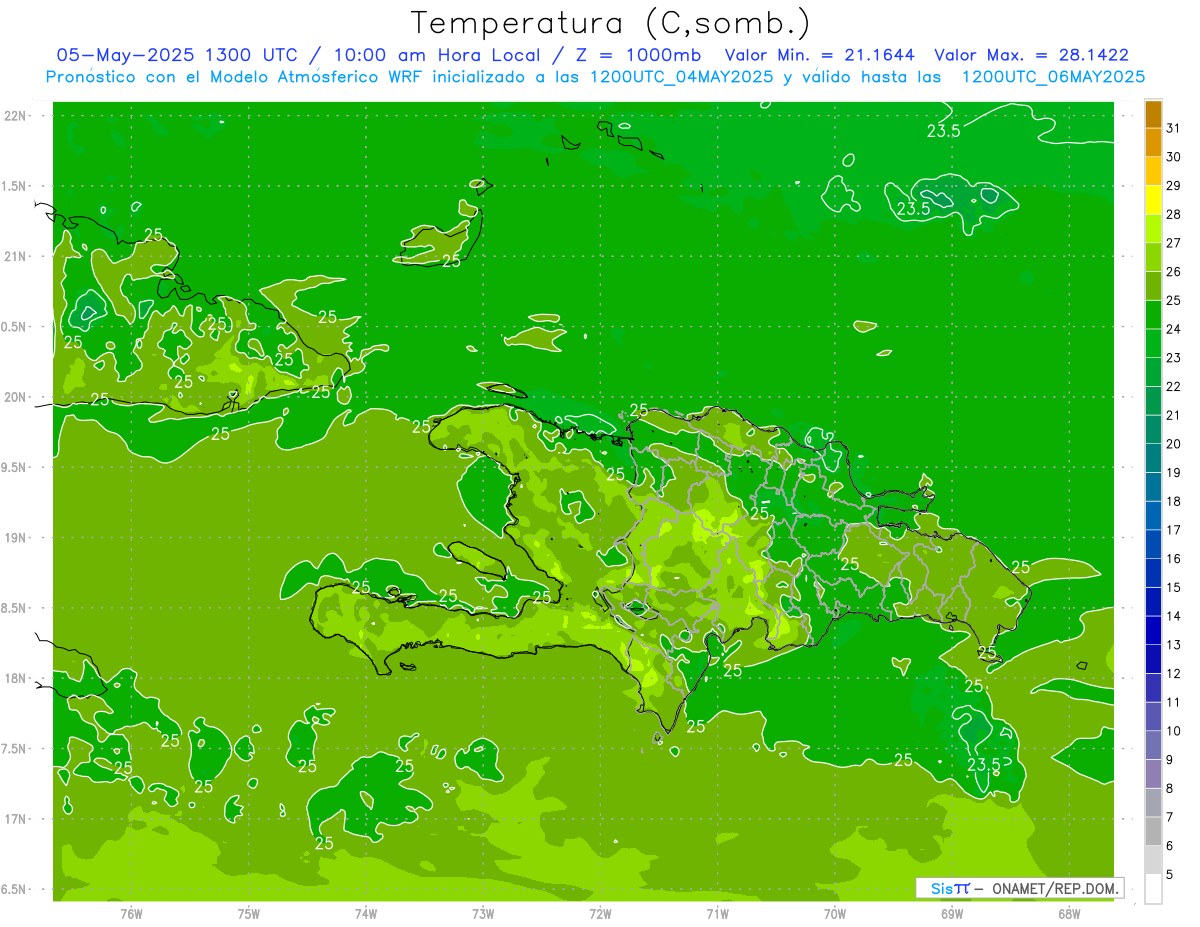Click the "76W" longitude axis label
Screen dimensions: 1200x927
[x=131, y=913]
